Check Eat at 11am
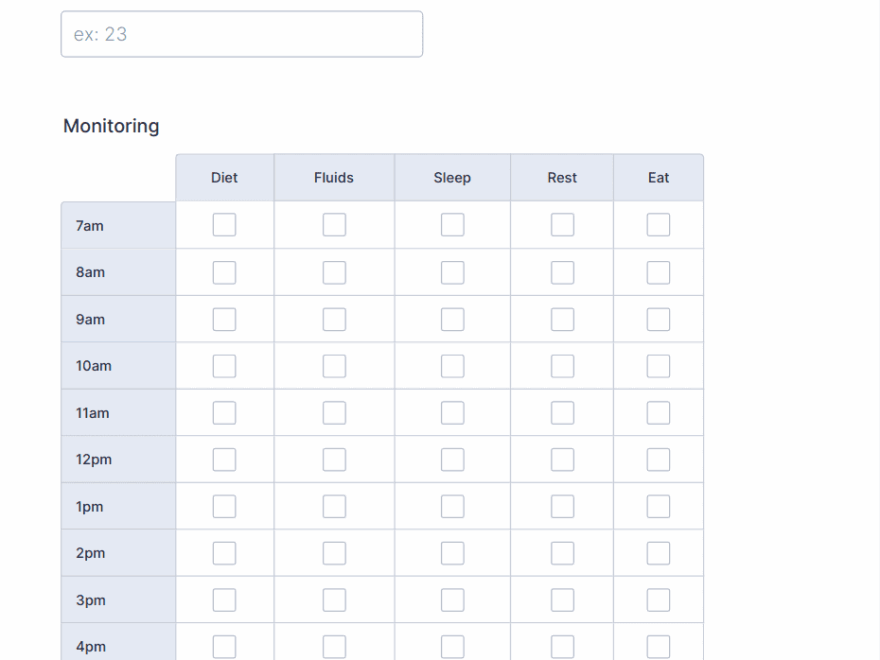880x660 pixels. tap(658, 413)
